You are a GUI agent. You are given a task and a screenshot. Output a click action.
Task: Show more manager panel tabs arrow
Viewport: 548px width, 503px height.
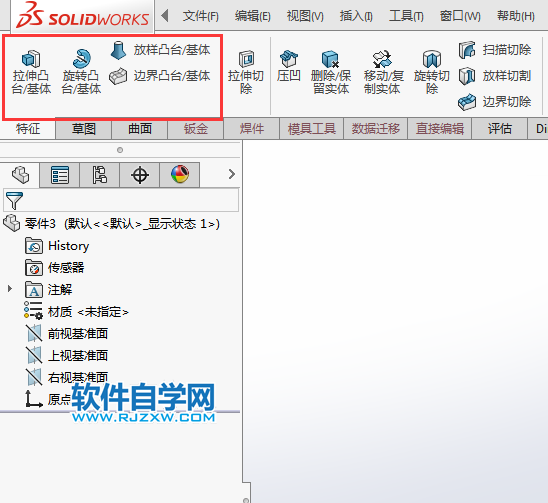click(231, 174)
